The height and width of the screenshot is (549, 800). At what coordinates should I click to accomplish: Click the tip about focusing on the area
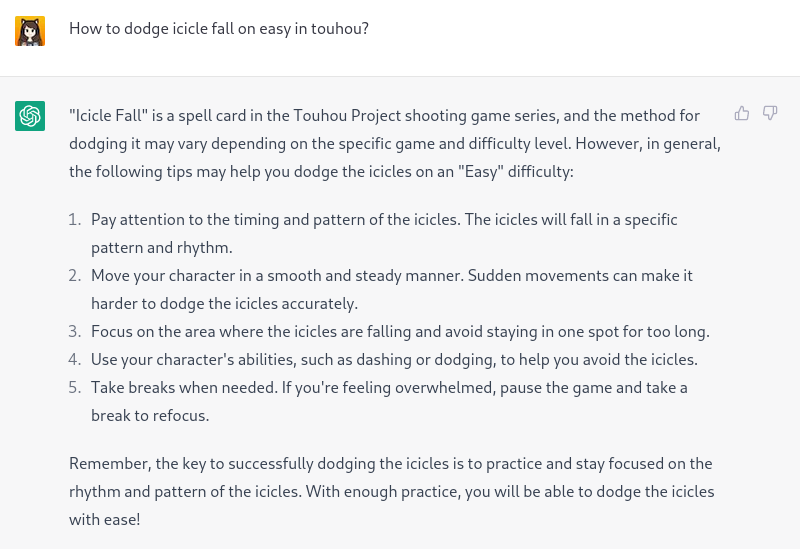click(400, 331)
